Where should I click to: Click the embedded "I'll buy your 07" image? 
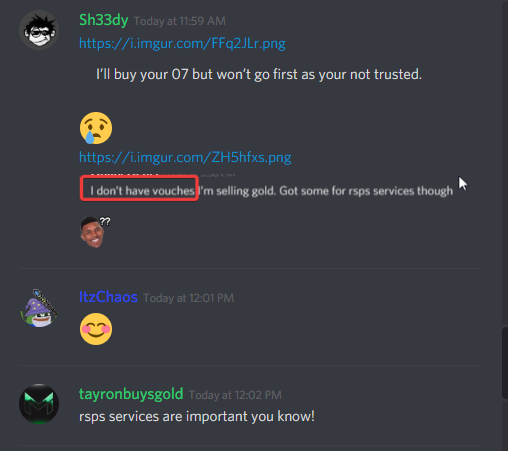[259, 74]
